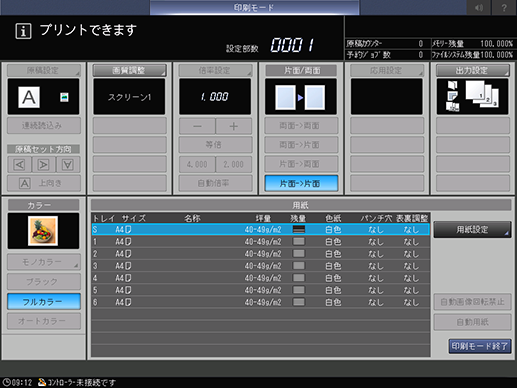
Task: Click the カラー panel header
Action: [x=43, y=205]
